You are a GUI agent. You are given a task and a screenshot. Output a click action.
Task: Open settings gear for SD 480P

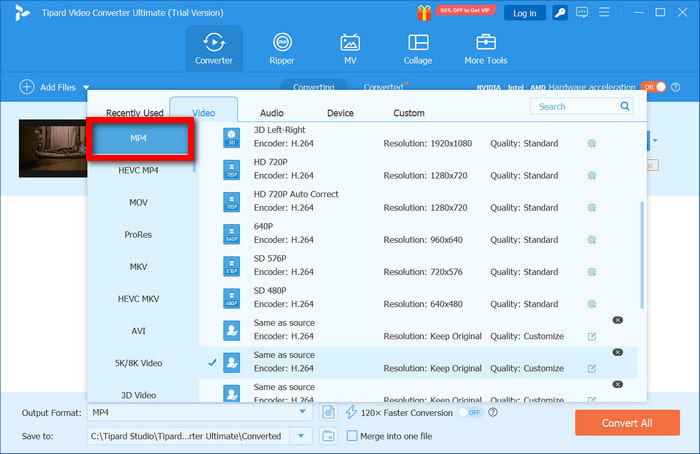tap(592, 304)
